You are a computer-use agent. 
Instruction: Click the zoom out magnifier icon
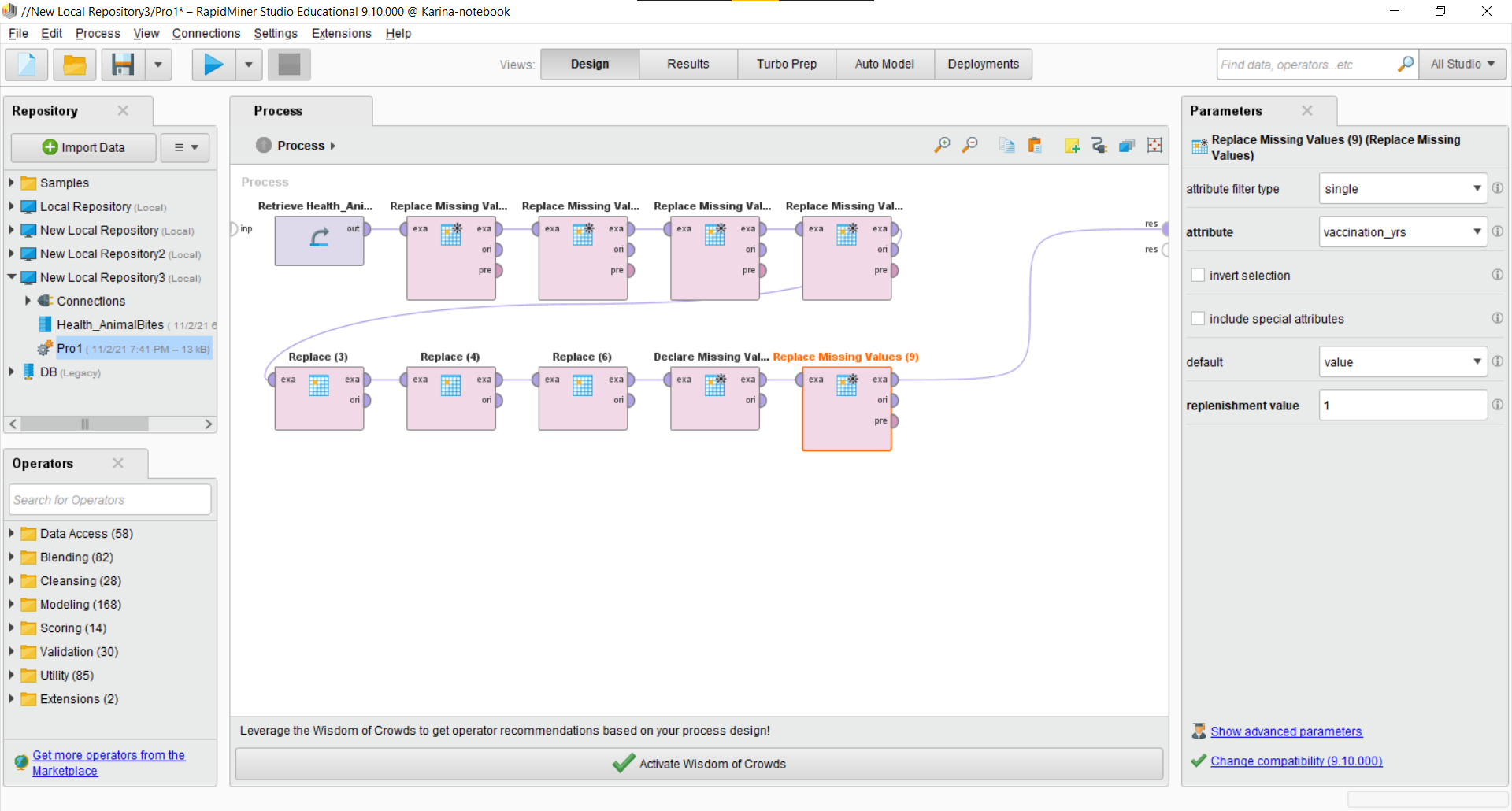970,145
